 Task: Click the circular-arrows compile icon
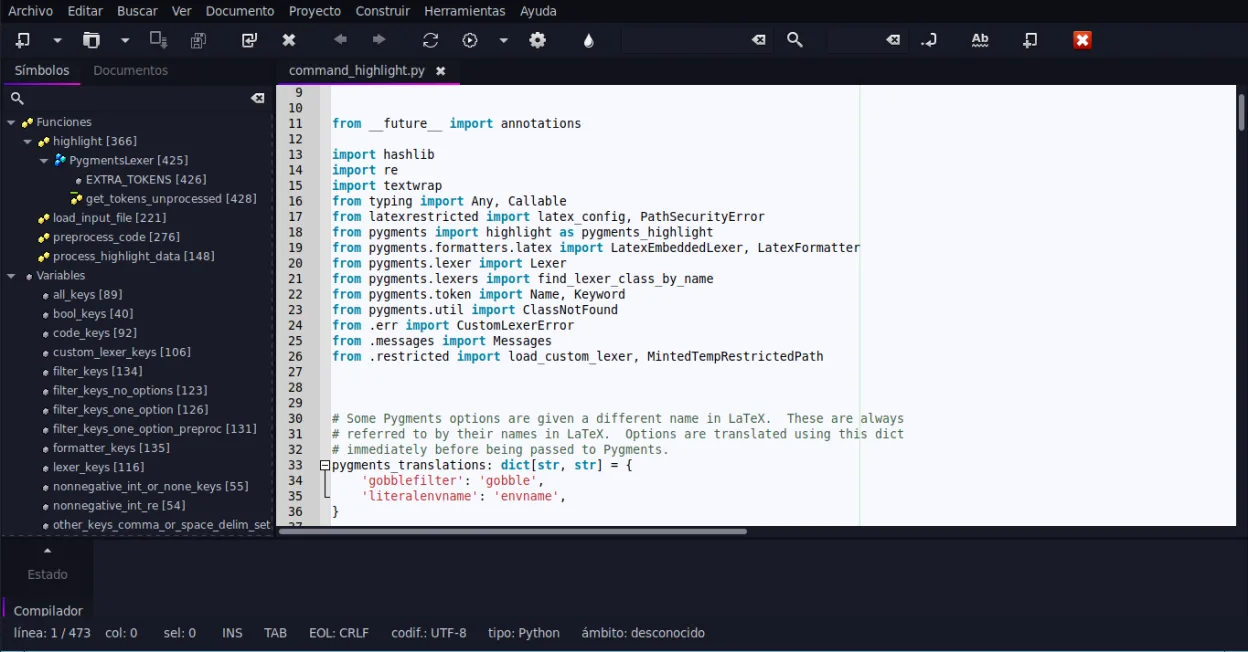(430, 40)
